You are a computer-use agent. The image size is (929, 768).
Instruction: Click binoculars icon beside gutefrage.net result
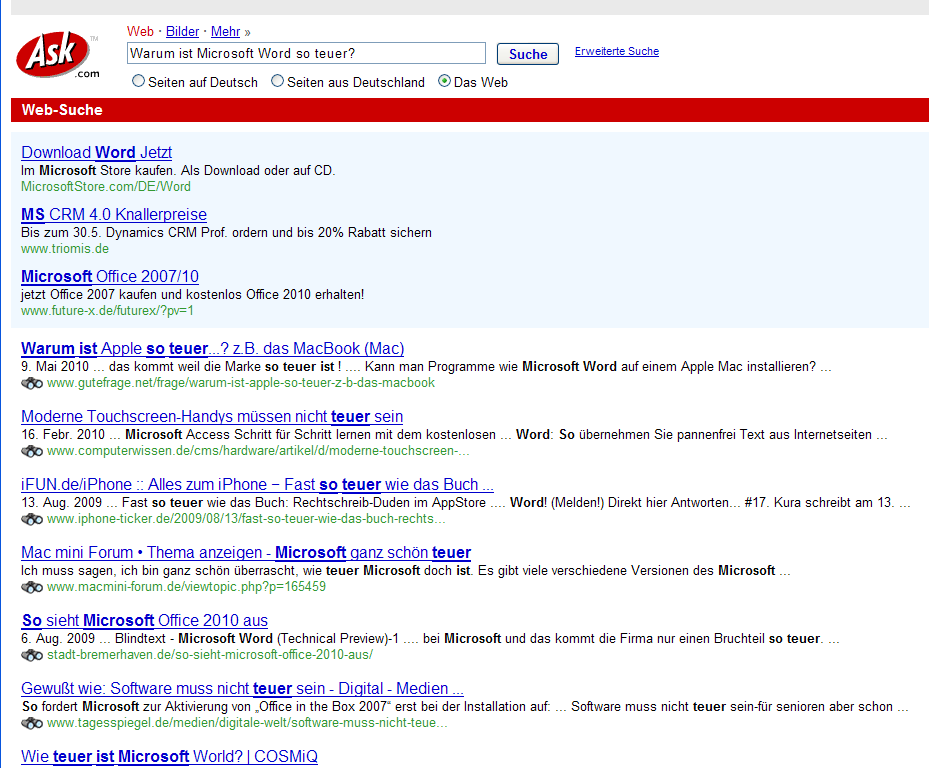[x=32, y=383]
